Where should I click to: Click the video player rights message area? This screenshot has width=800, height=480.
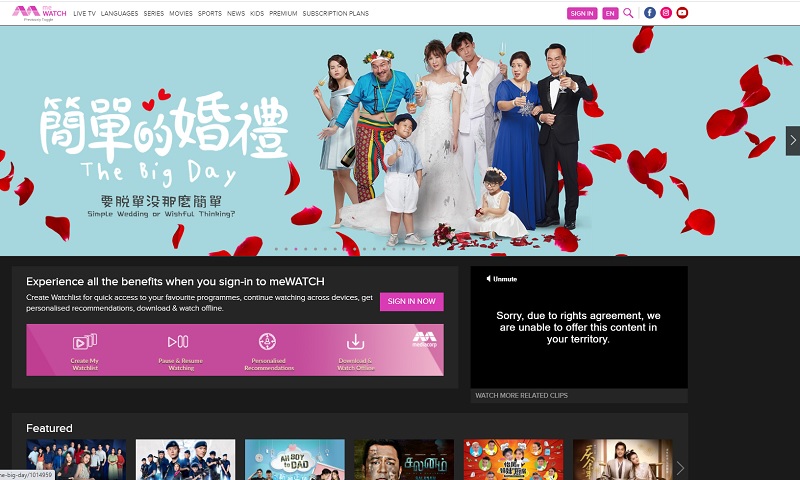[579, 327]
